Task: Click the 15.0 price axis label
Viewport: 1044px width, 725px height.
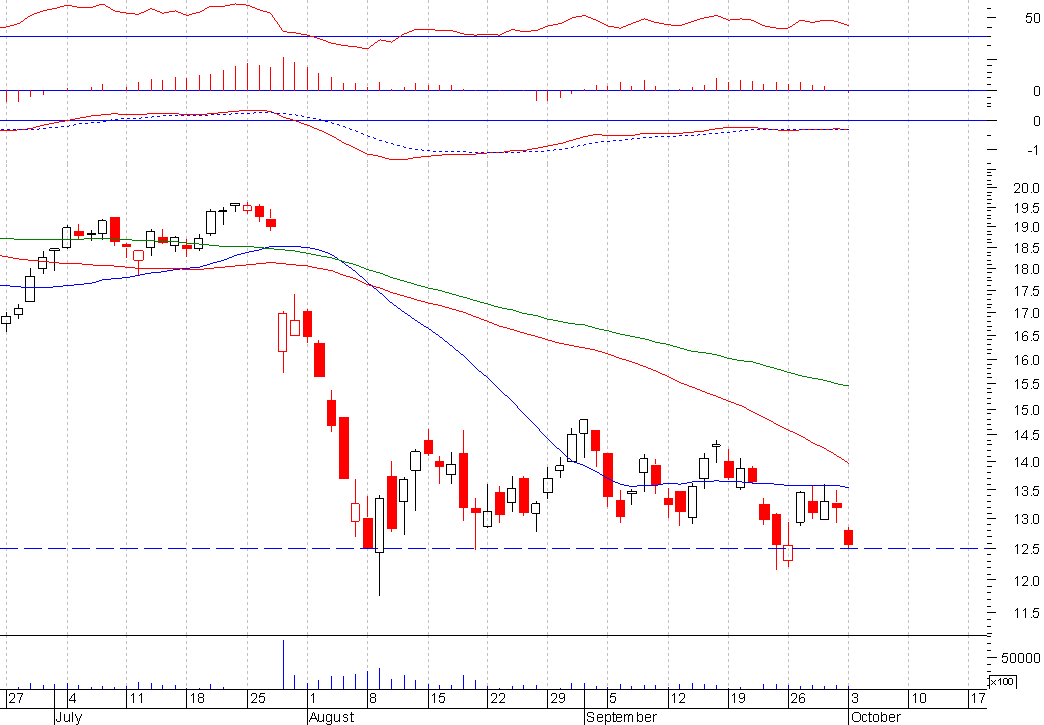Action: tap(1026, 410)
